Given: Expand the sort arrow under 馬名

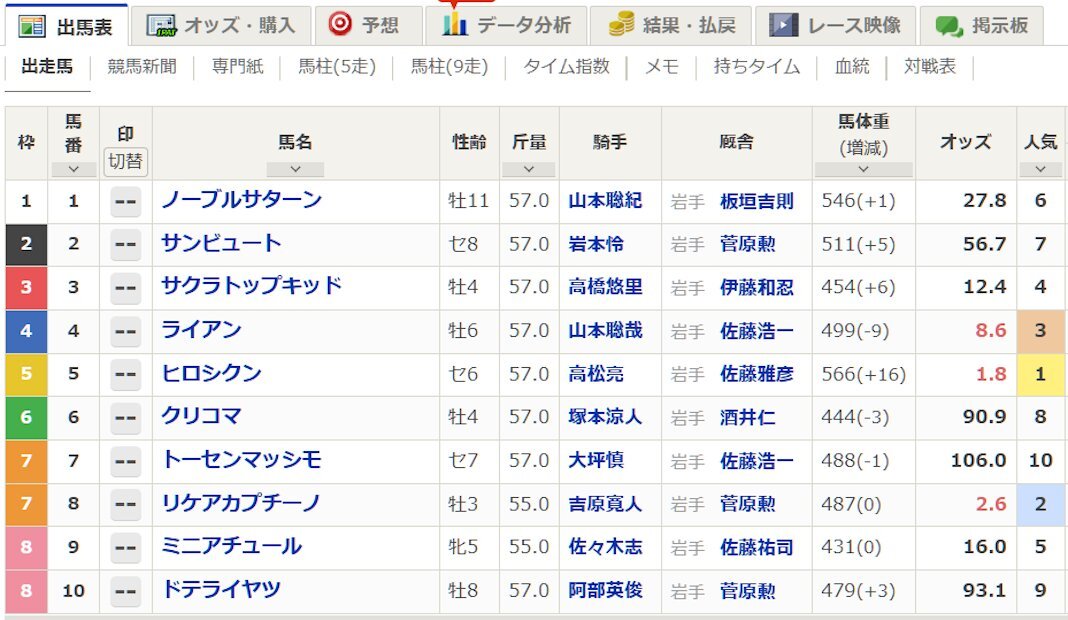Looking at the screenshot, I should pyautogui.click(x=295, y=169).
